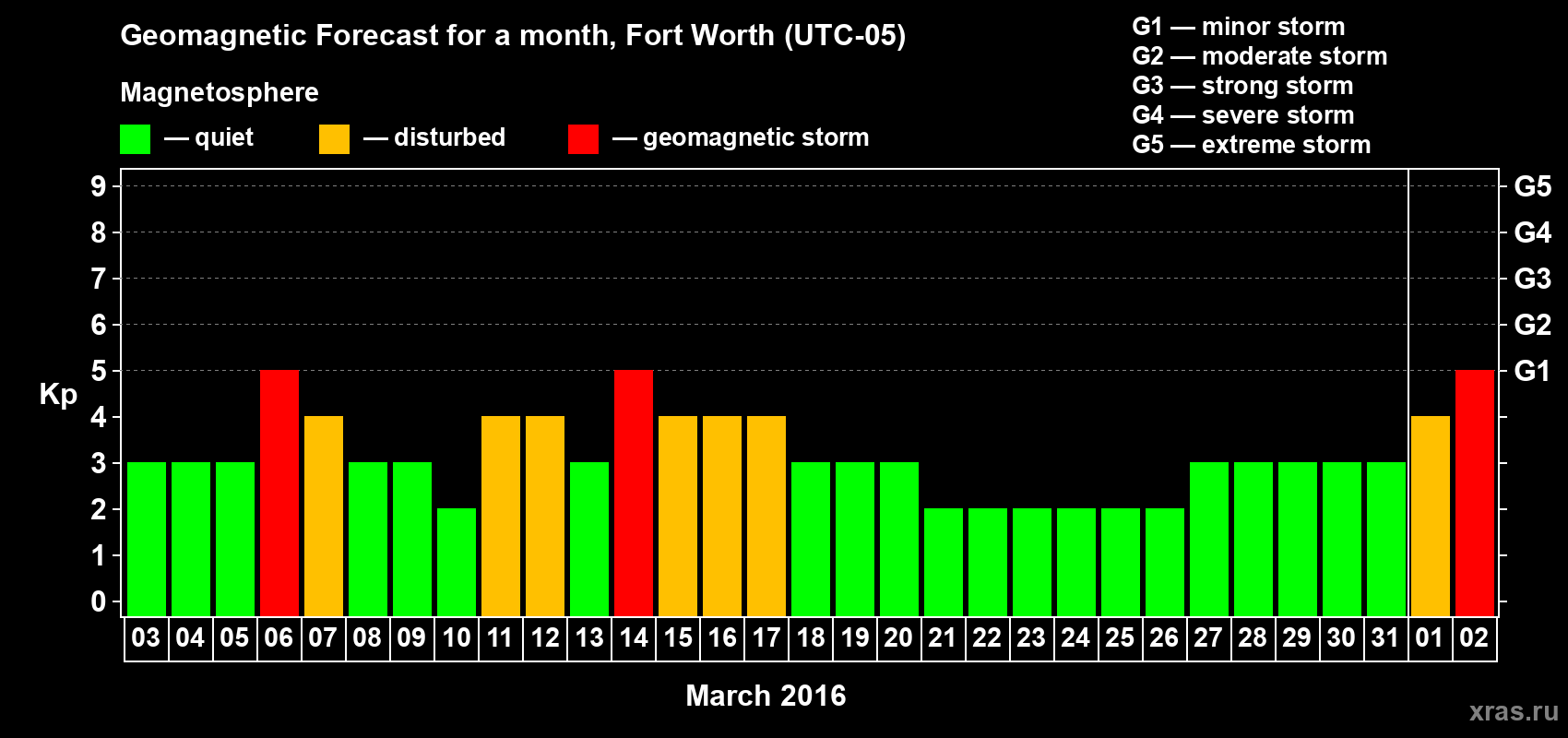The height and width of the screenshot is (738, 1568).
Task: Click date label 27 on the axis
Action: 1208,638
